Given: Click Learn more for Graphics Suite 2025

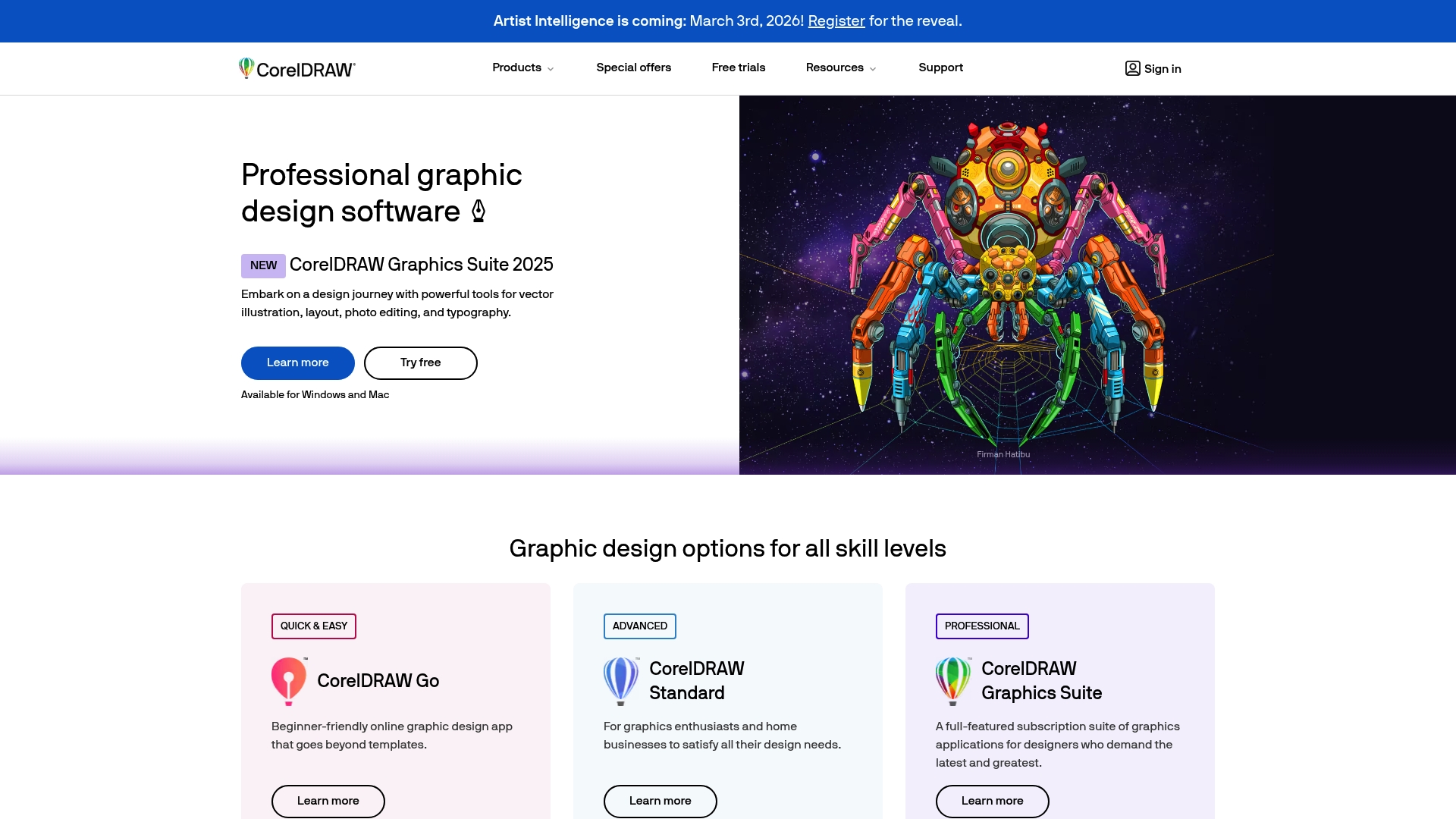Looking at the screenshot, I should [x=297, y=362].
